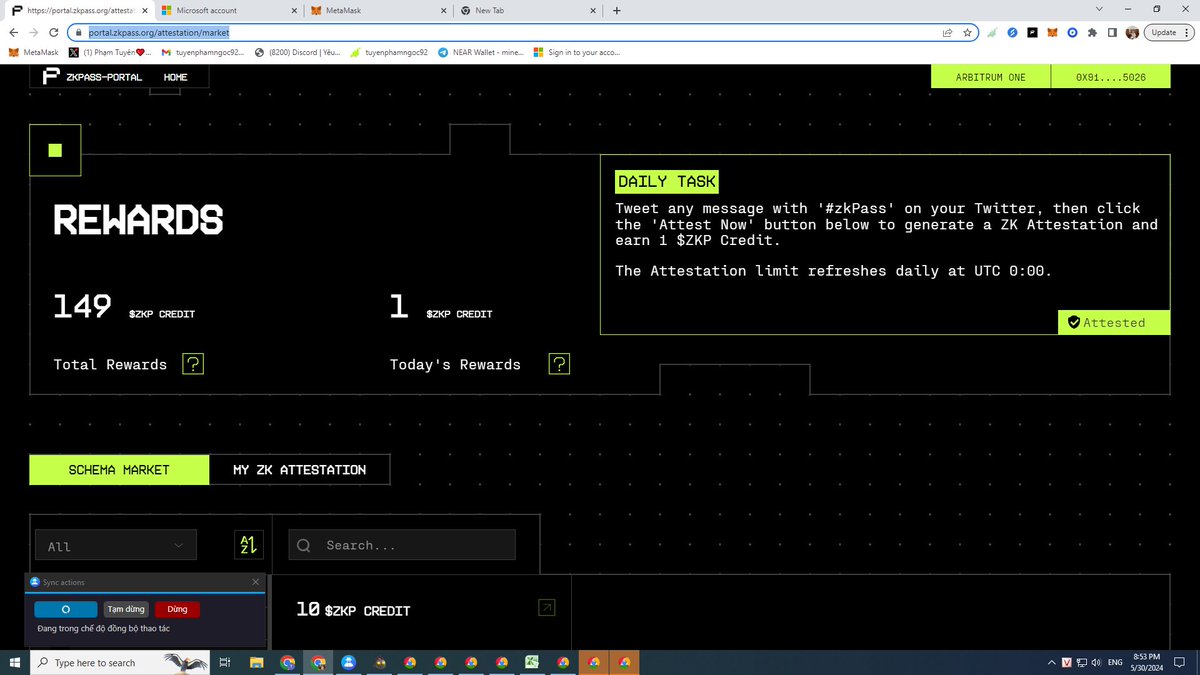Image resolution: width=1200 pixels, height=675 pixels.
Task: Click the 8:53 PM clock in taskbar
Action: (x=1148, y=662)
